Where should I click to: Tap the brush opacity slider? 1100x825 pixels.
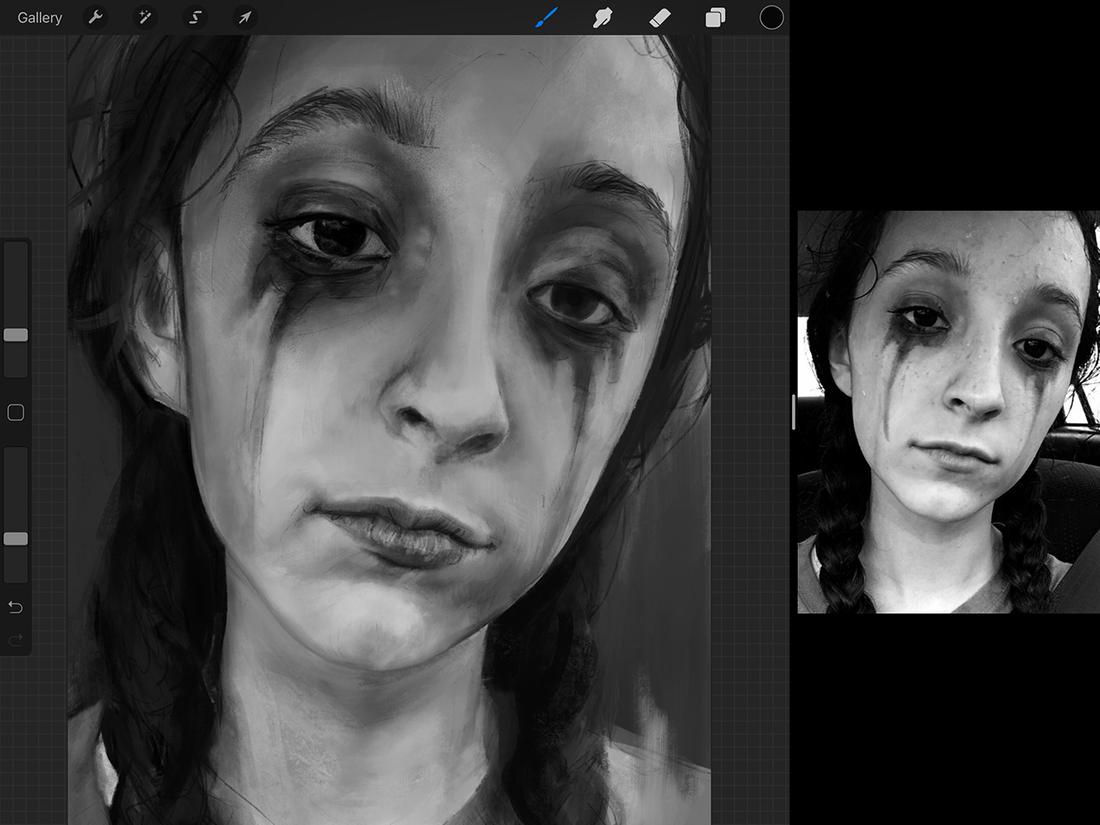(15, 539)
